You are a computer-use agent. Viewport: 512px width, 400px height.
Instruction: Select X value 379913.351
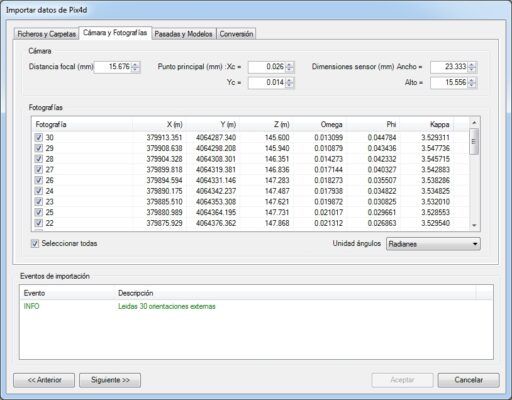click(164, 137)
